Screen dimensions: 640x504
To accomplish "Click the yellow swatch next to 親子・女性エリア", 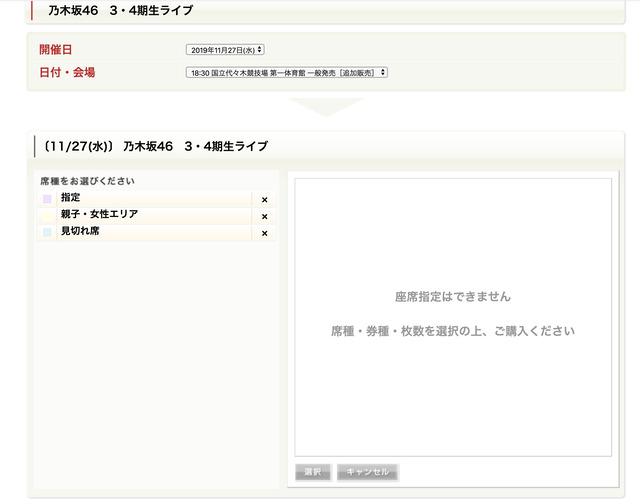I will tap(47, 215).
